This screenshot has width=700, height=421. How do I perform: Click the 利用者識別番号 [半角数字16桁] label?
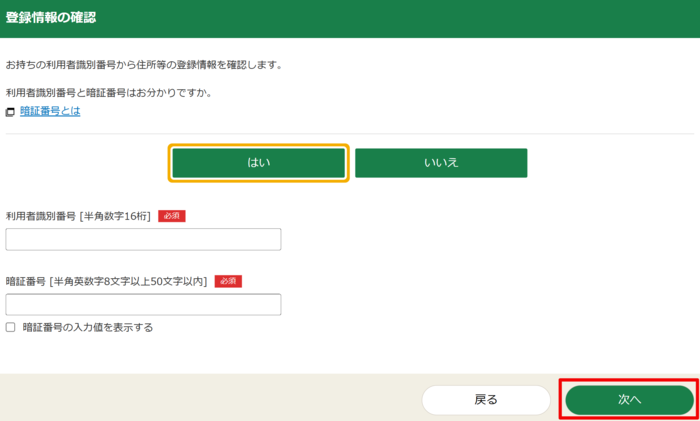pyautogui.click(x=78, y=217)
